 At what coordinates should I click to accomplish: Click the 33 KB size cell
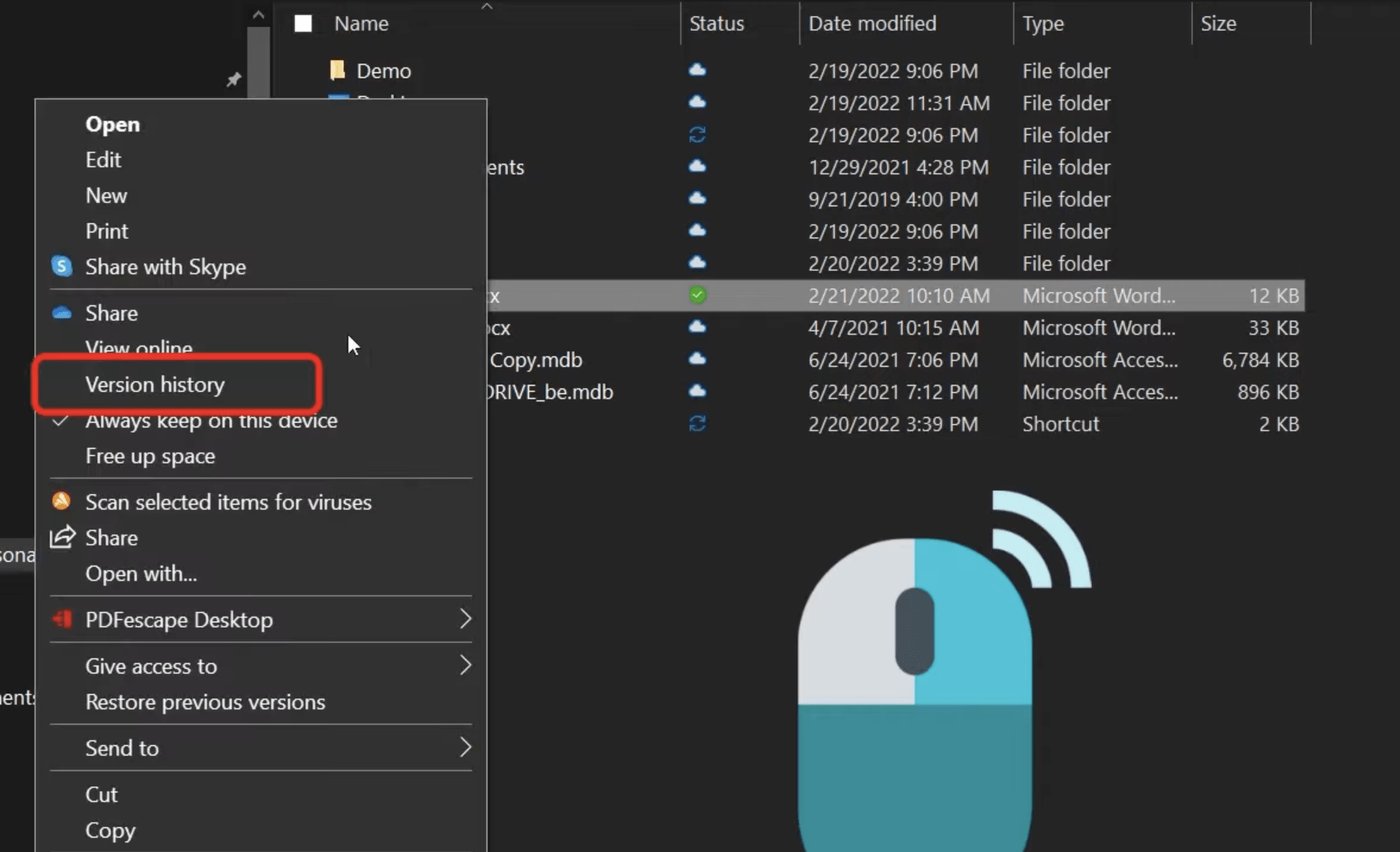1273,328
